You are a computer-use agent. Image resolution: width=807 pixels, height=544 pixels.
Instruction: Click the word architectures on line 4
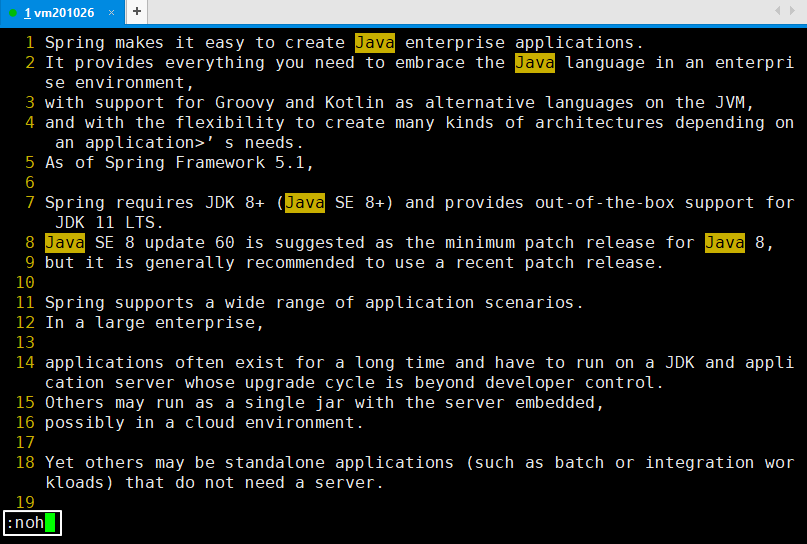(x=600, y=123)
